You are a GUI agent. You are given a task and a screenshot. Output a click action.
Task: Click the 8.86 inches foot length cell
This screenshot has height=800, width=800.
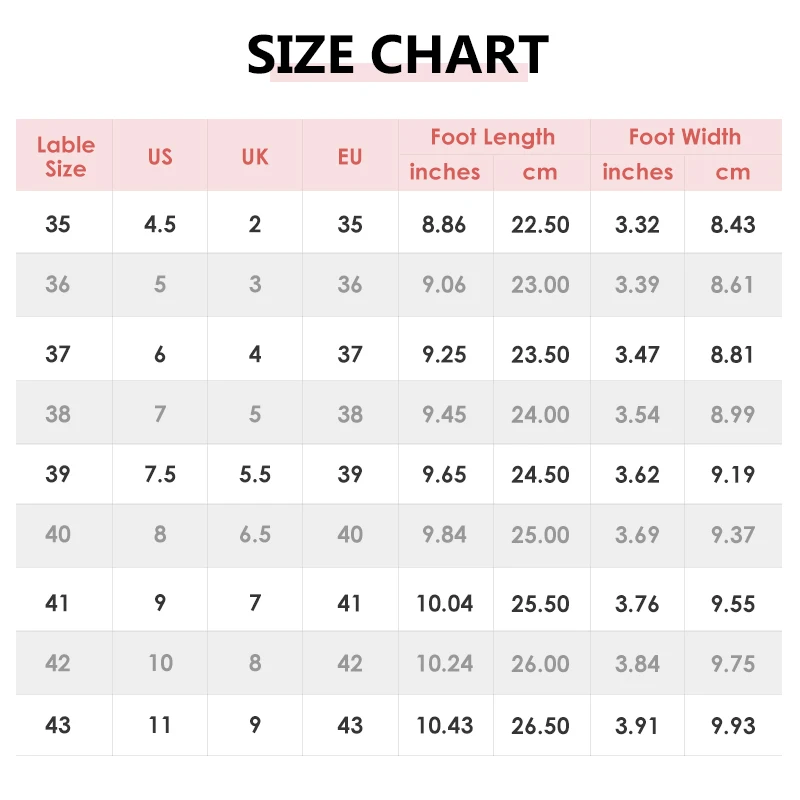pos(444,224)
